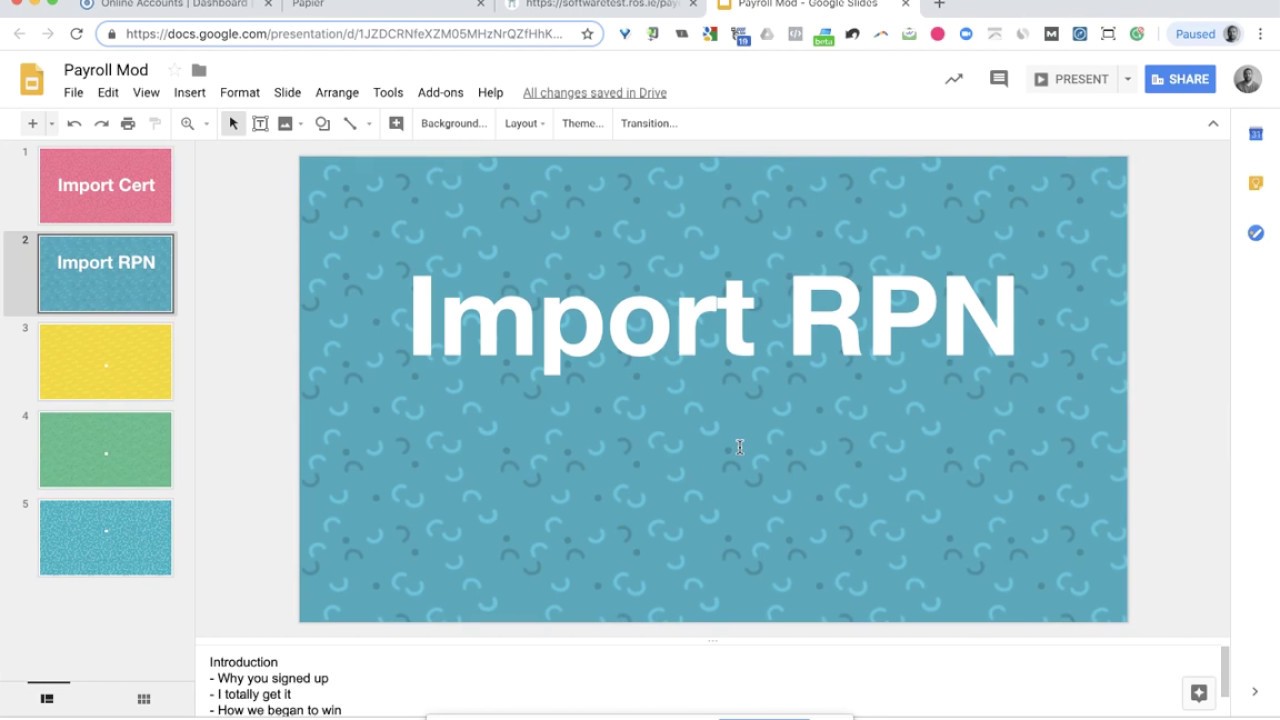Open the Help menu

[490, 92]
